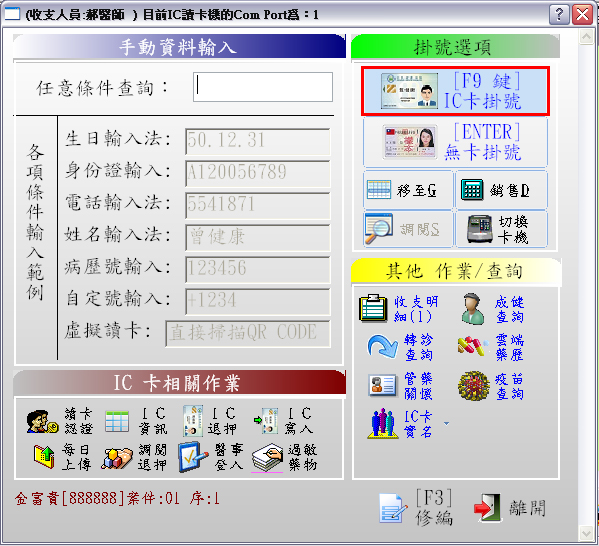599x546 pixels.
Task: Select the ENTER 無卡掛號 option
Action: click(x=455, y=142)
